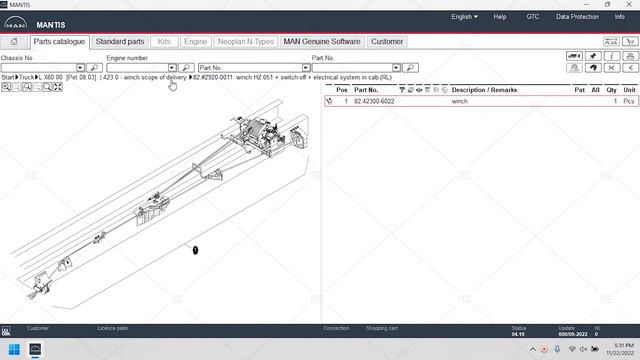Show hidden tray icons chevron
640x360 pixels.
click(533, 349)
